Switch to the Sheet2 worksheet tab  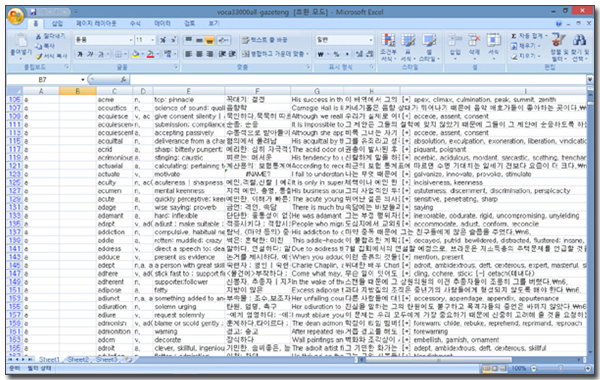pos(78,359)
